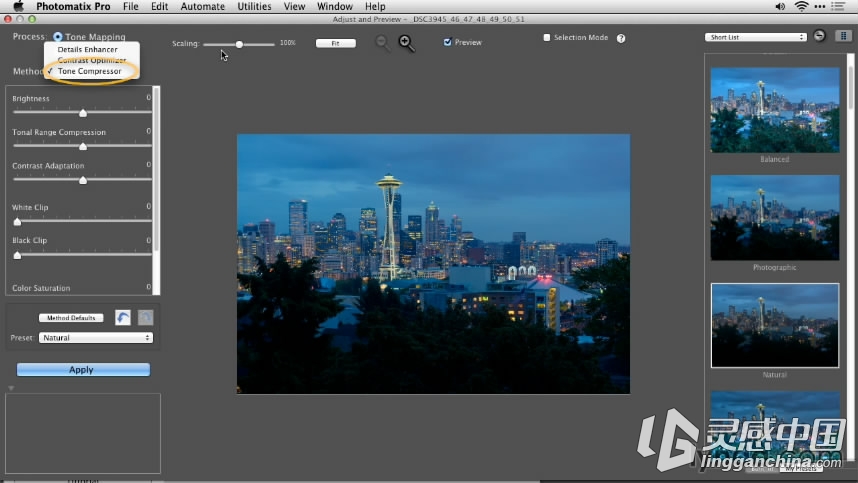Screen dimensions: 858x483
Task: Click the Brightness slider handle
Action: [83, 113]
